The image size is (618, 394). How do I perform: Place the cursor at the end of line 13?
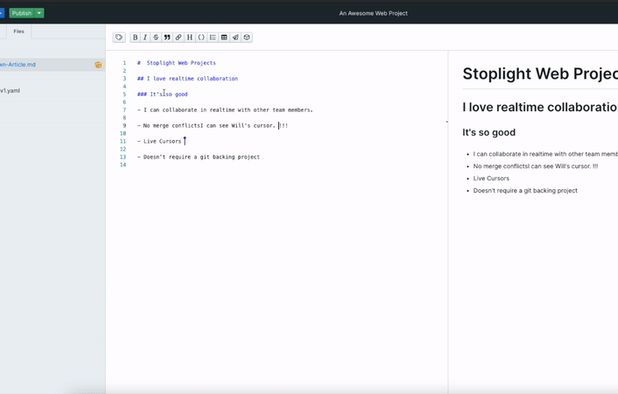pyautogui.click(x=260, y=157)
